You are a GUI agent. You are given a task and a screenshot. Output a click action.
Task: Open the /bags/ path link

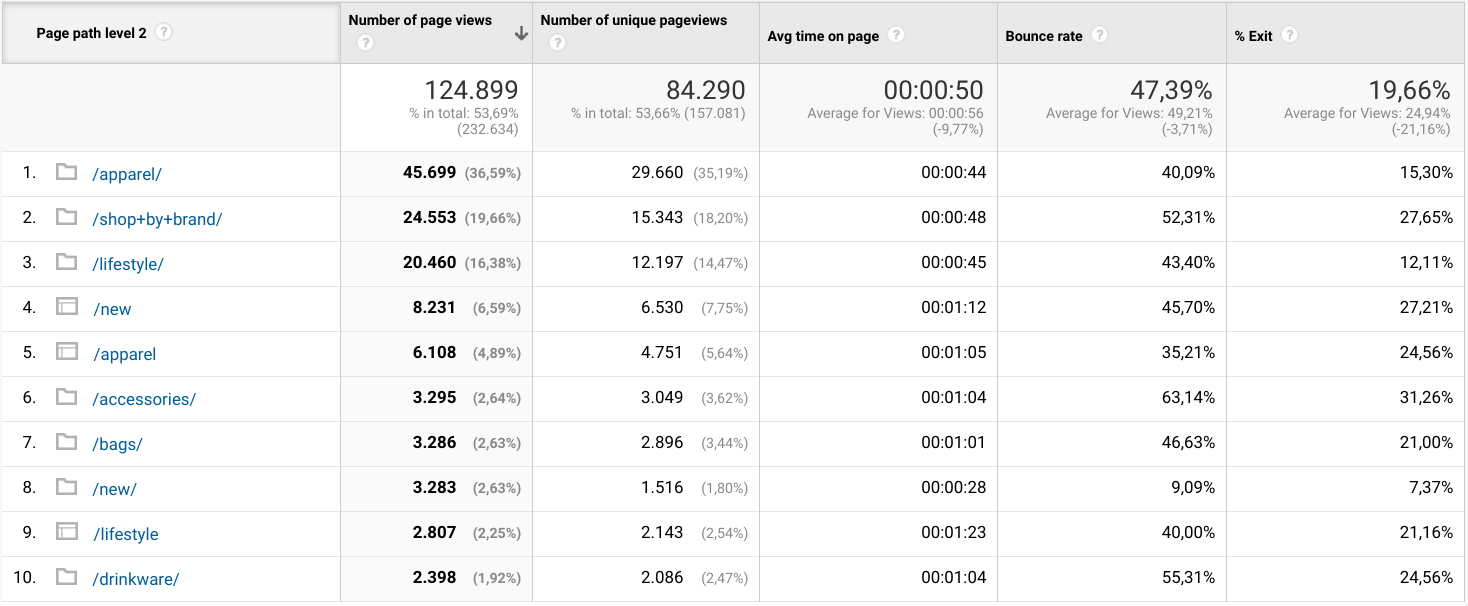[118, 444]
